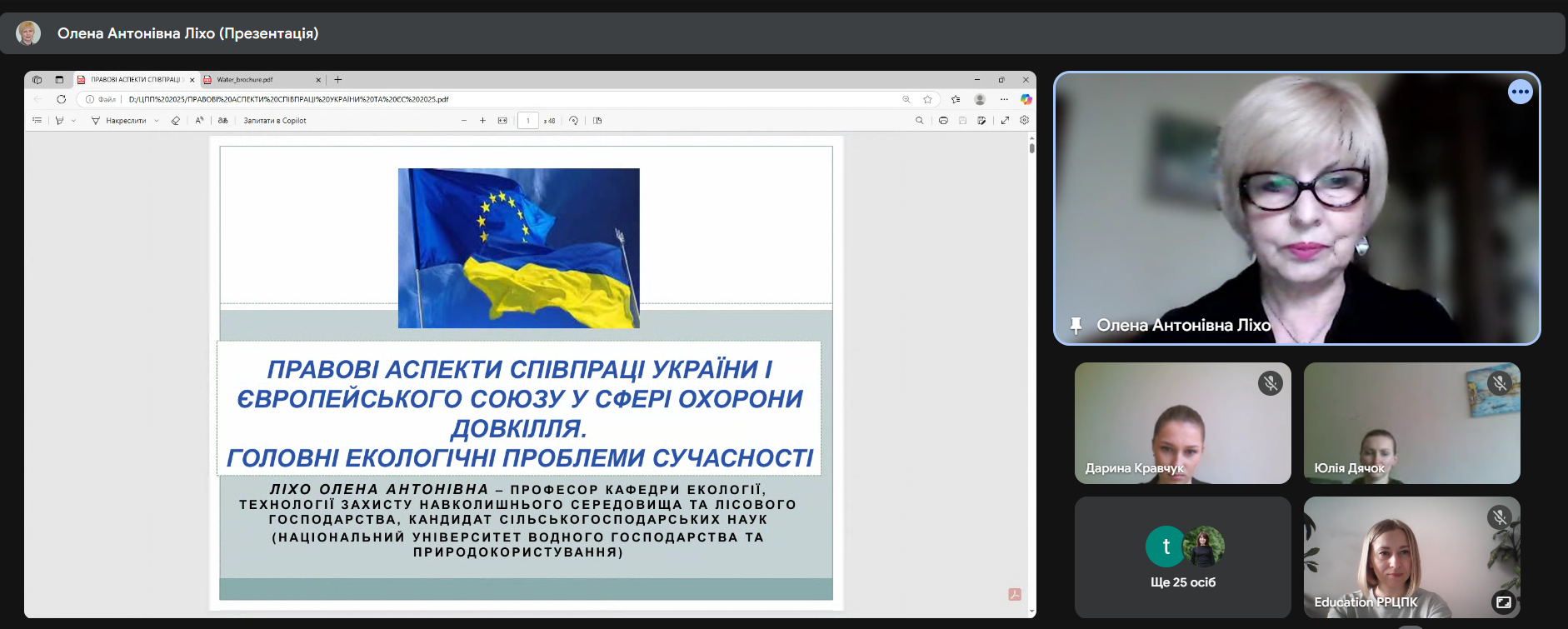Open PDF viewer settings gear

(x=1025, y=121)
